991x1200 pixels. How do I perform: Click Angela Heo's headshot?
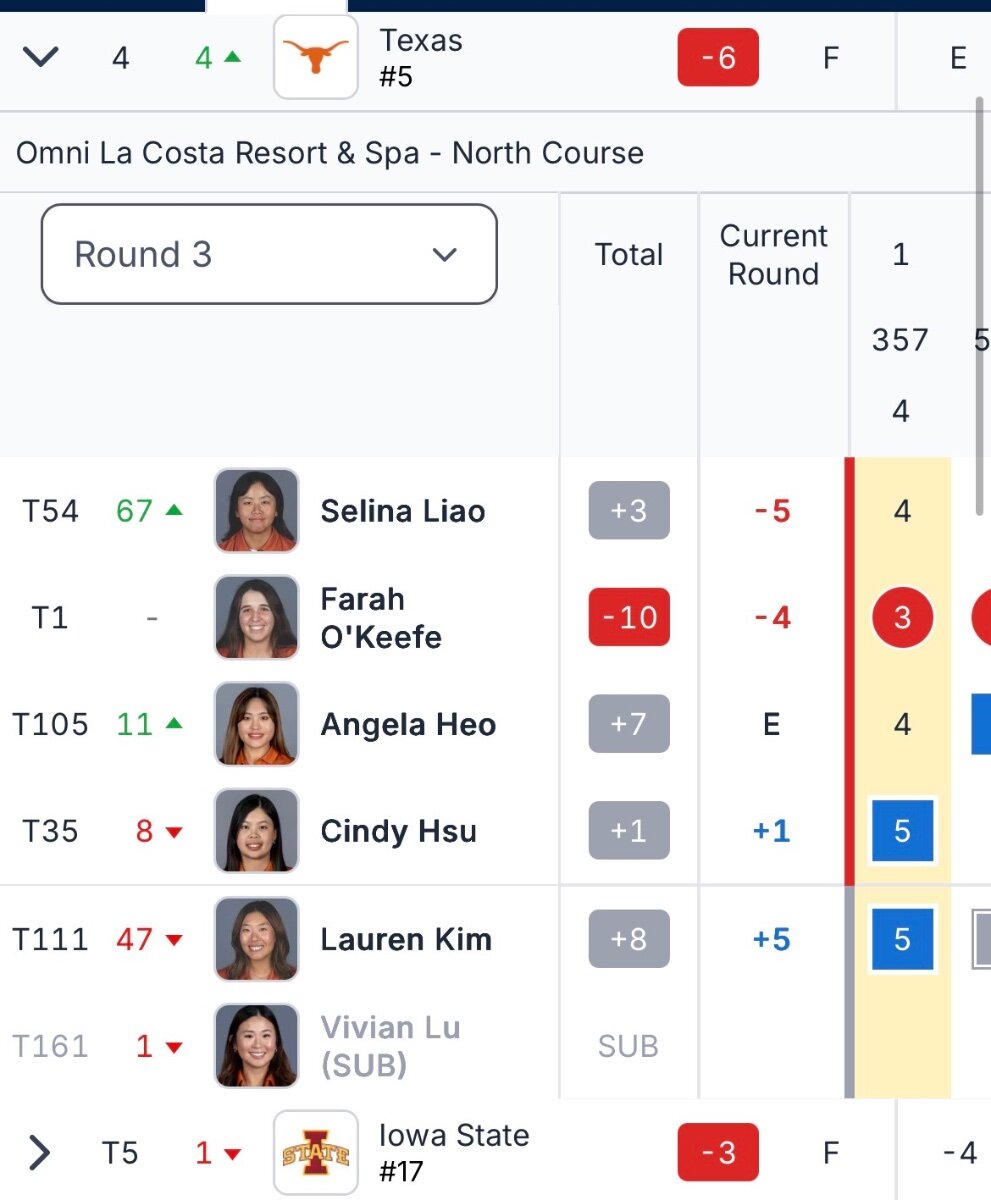click(256, 724)
